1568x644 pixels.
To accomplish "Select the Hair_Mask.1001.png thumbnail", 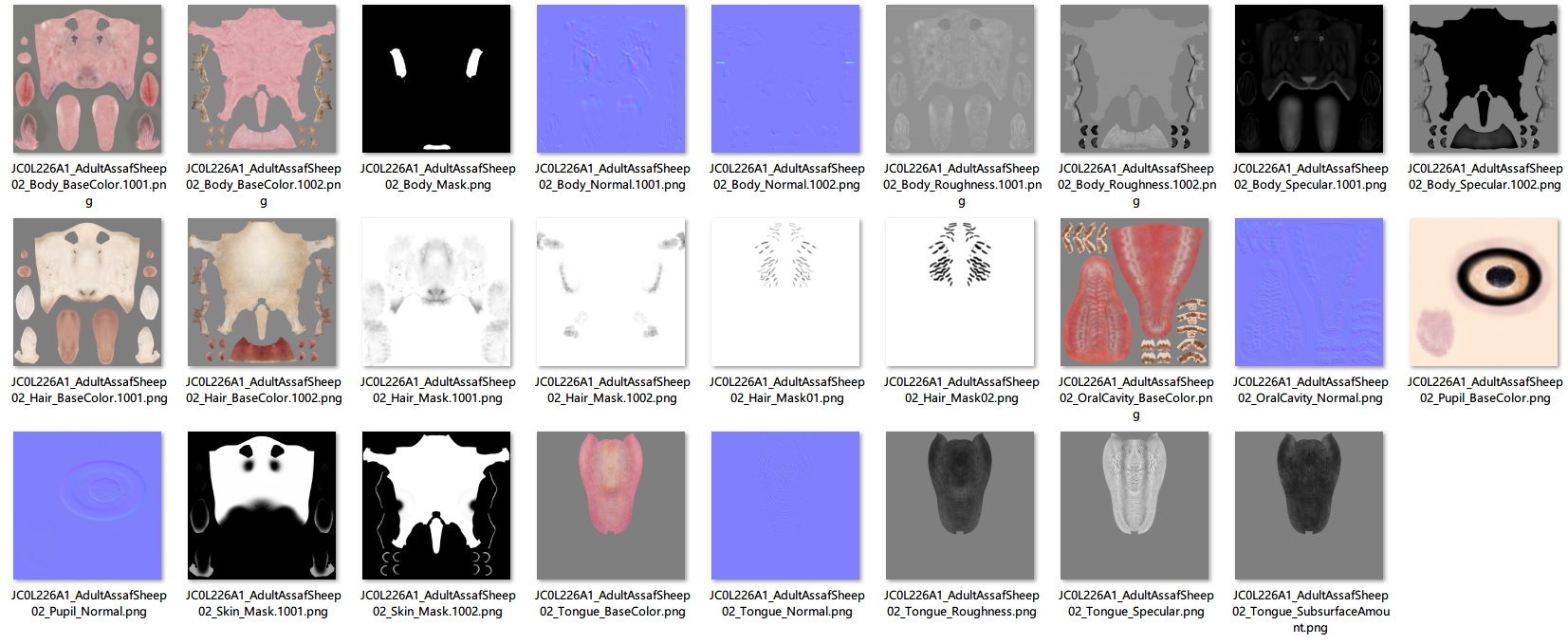I will tap(436, 292).
